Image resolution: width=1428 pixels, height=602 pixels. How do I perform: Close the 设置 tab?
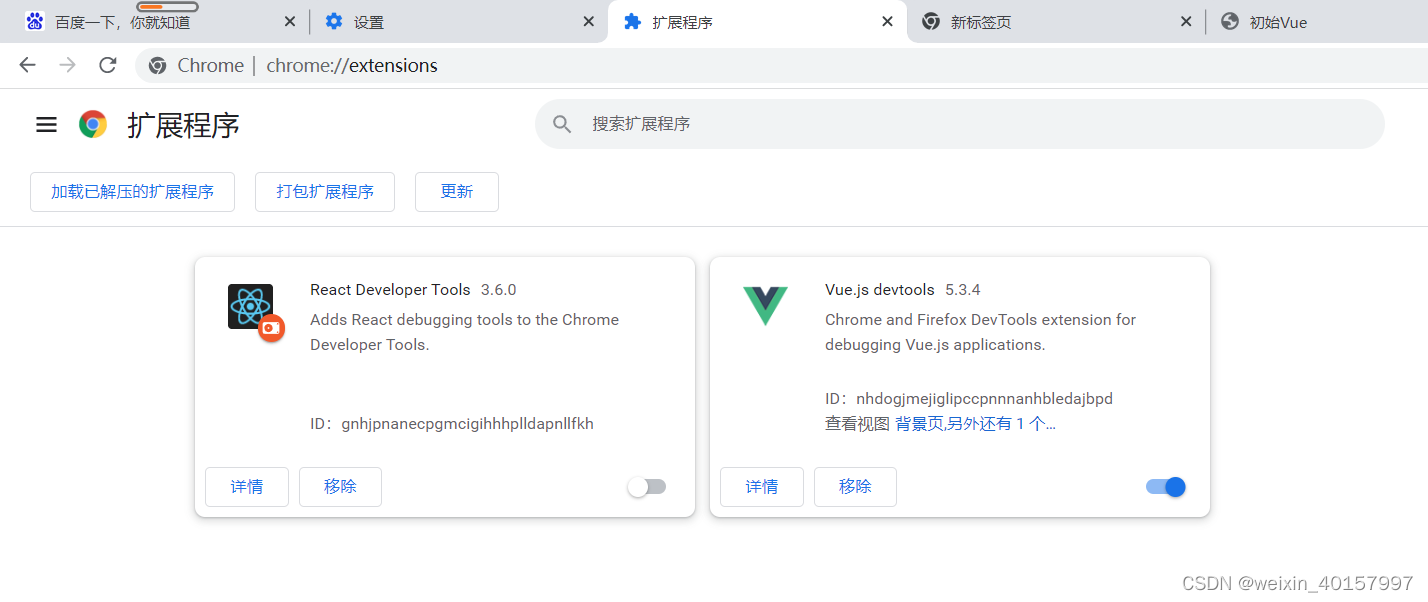(x=589, y=21)
